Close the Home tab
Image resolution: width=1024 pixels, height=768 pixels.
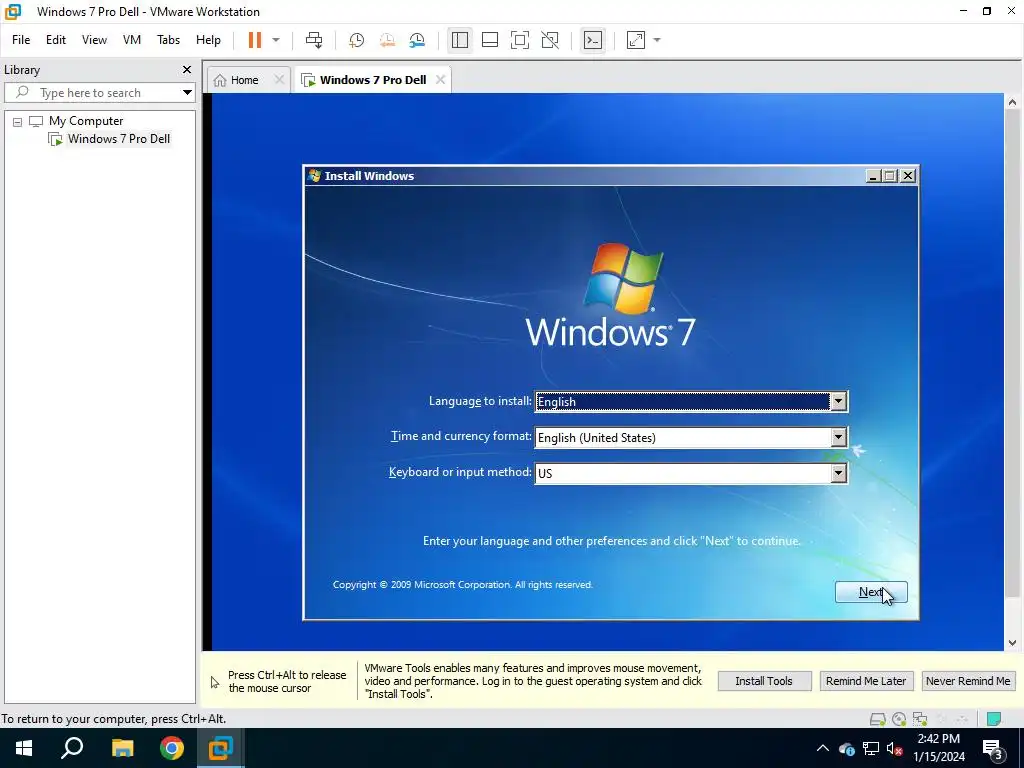coord(279,80)
